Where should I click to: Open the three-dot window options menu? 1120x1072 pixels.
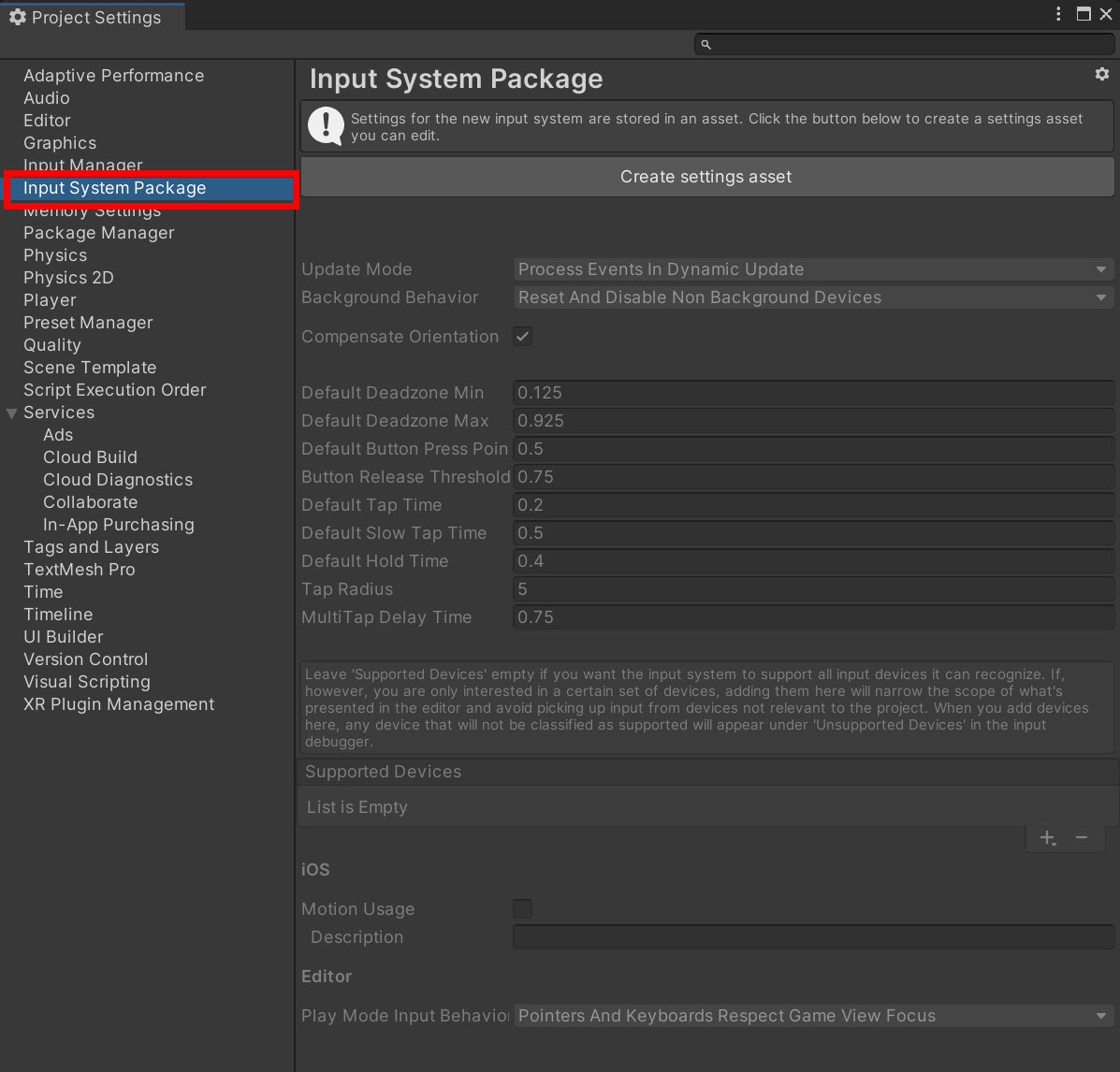click(1058, 14)
